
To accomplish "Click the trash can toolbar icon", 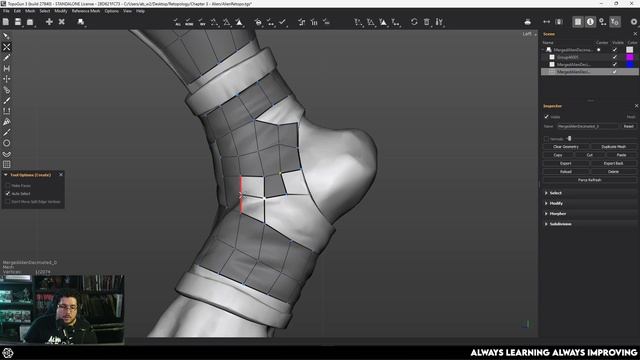I will click(427, 22).
